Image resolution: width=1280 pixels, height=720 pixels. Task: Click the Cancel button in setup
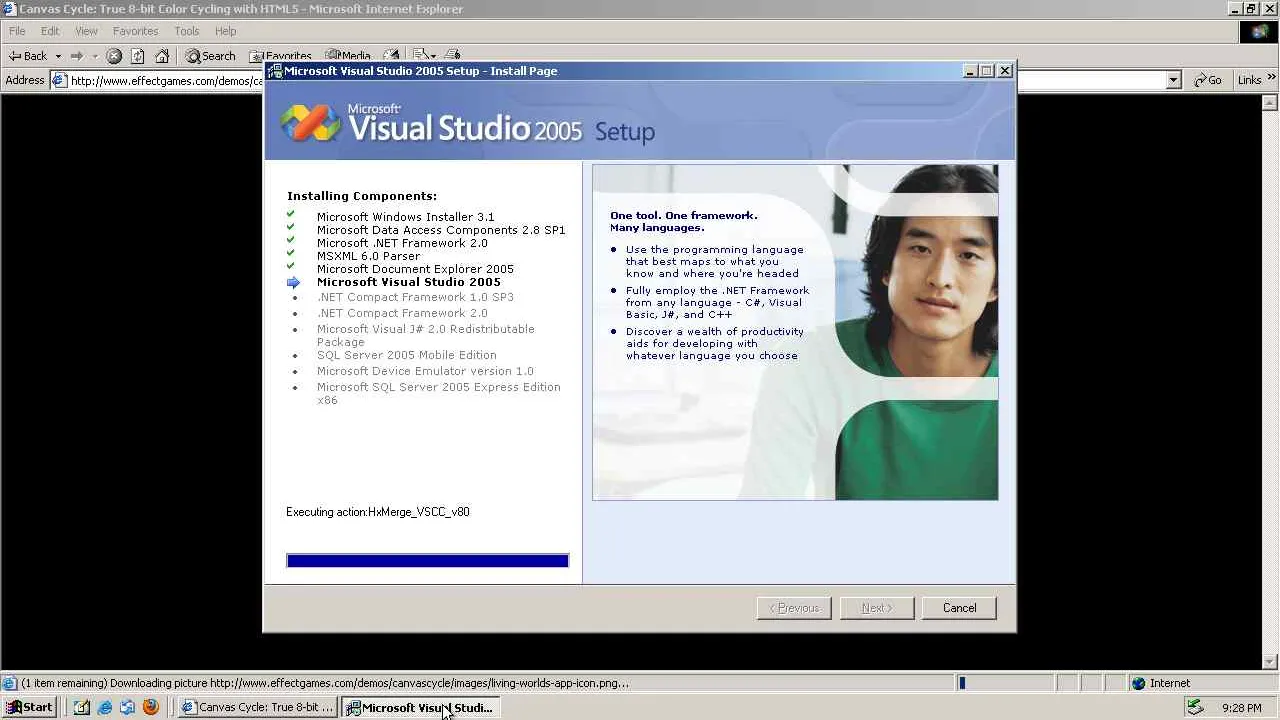point(959,608)
